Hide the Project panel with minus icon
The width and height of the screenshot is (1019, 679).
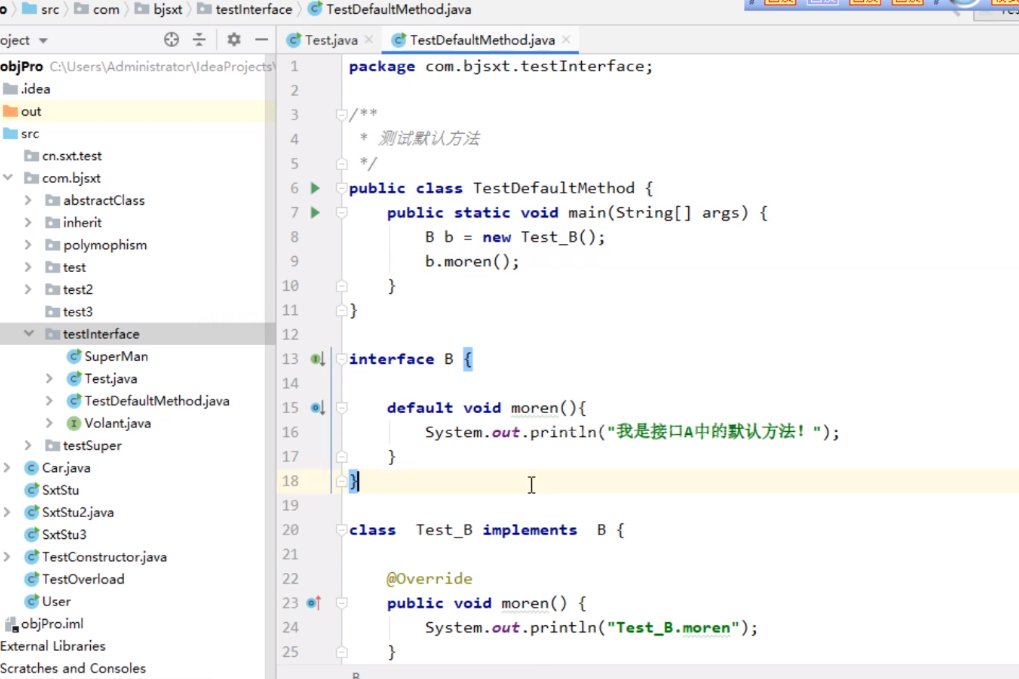(x=261, y=40)
